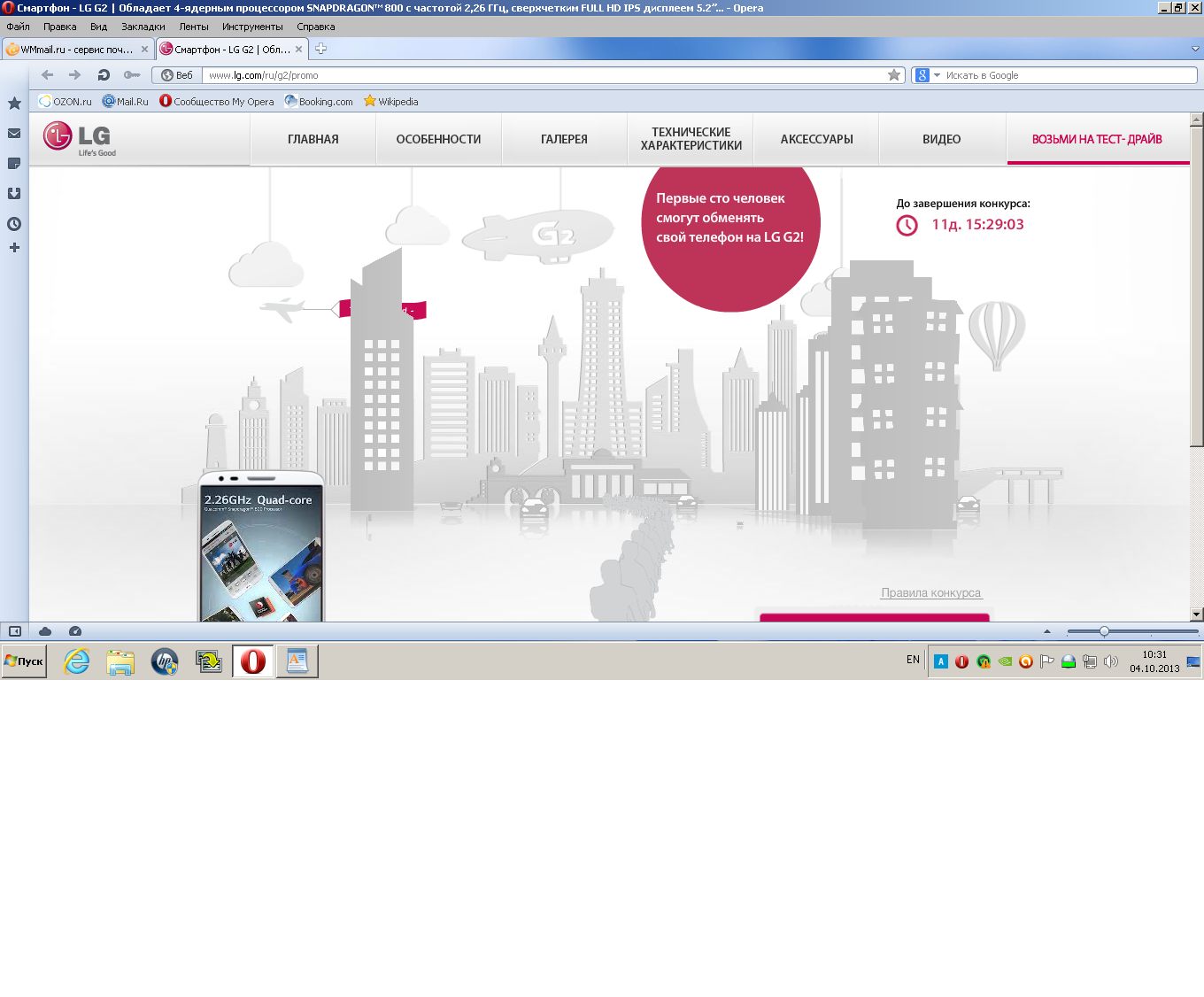Open the Правила конкурса link

[931, 593]
